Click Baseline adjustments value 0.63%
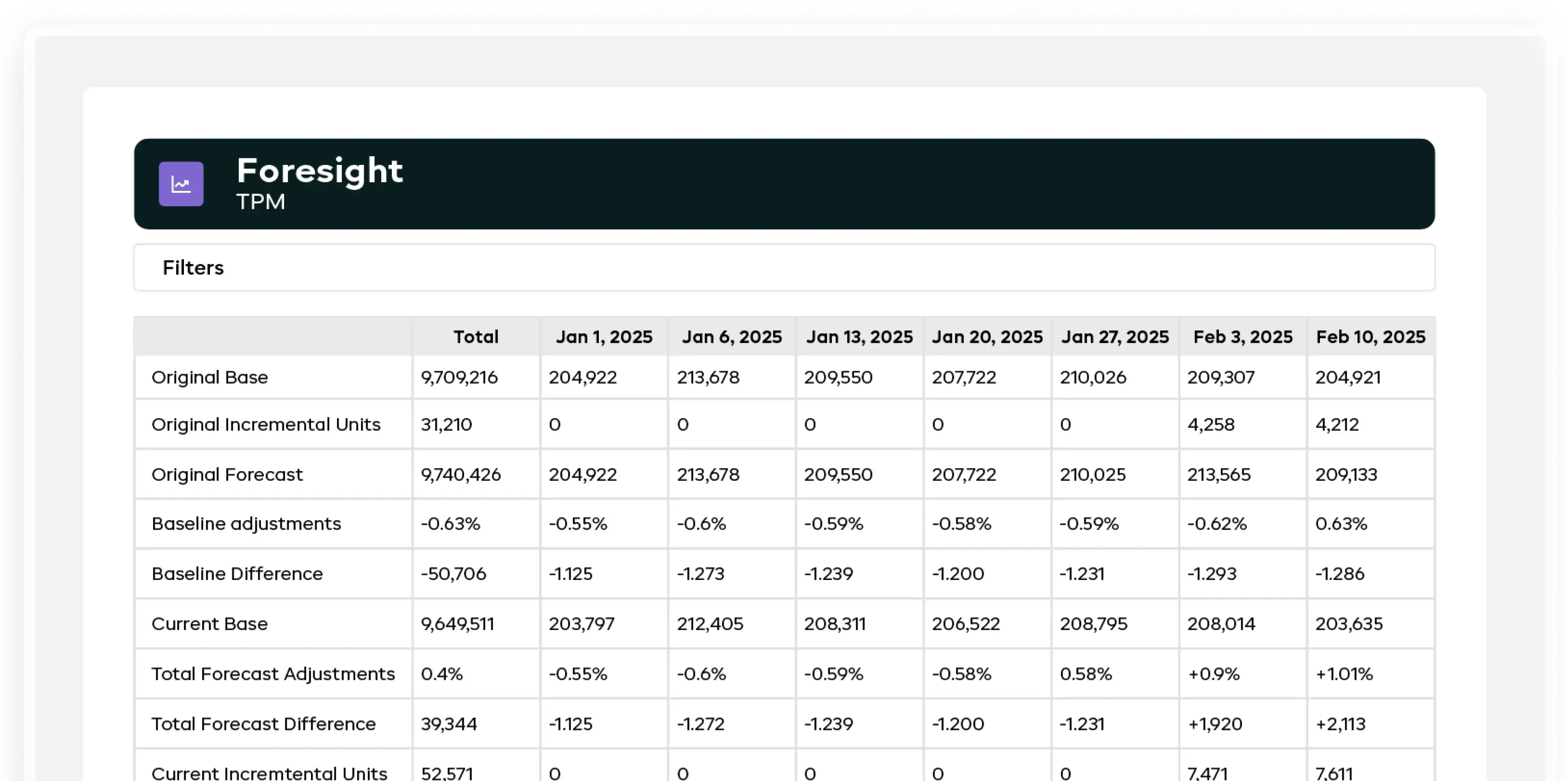The image size is (1568, 781). click(1341, 524)
